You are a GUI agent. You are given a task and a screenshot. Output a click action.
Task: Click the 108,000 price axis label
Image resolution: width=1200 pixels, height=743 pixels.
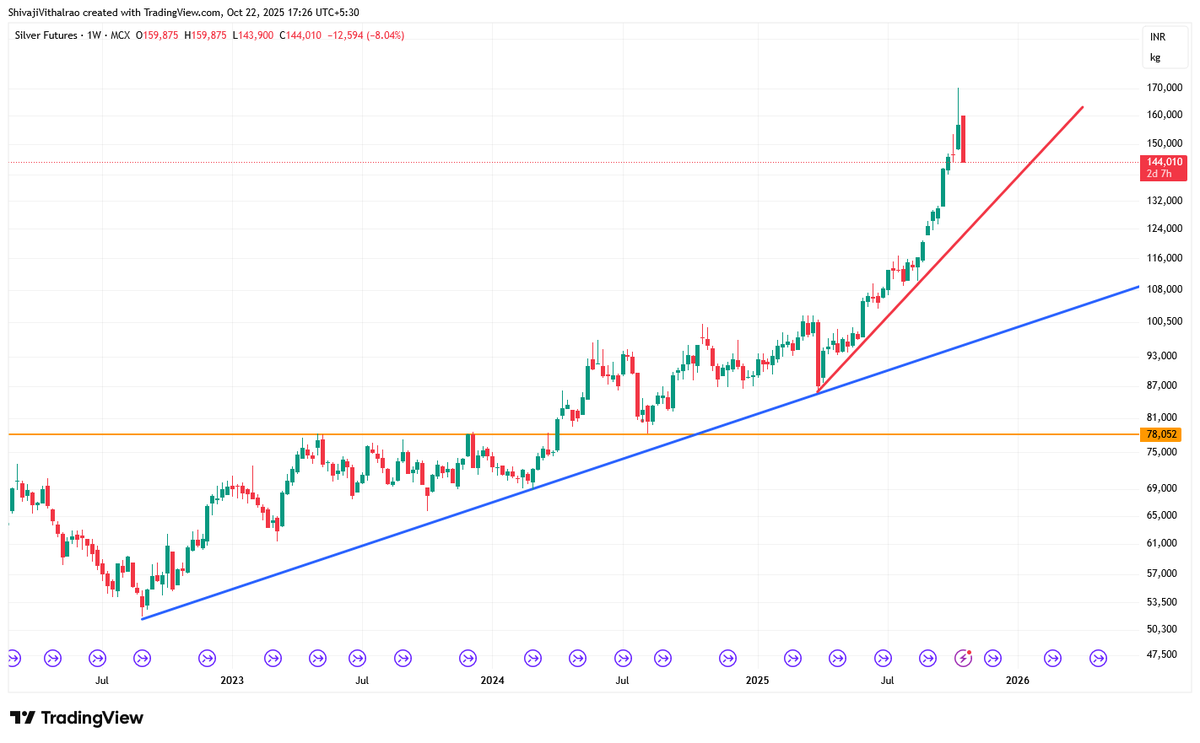pyautogui.click(x=1165, y=289)
